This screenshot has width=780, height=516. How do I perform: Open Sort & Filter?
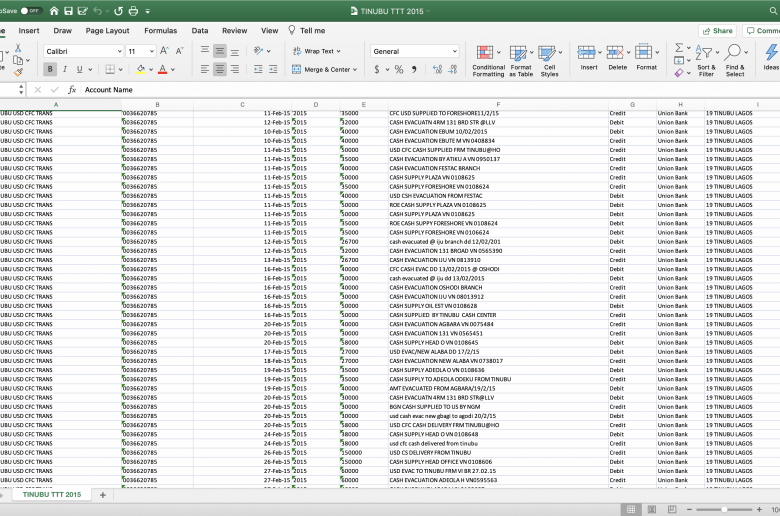tap(706, 60)
